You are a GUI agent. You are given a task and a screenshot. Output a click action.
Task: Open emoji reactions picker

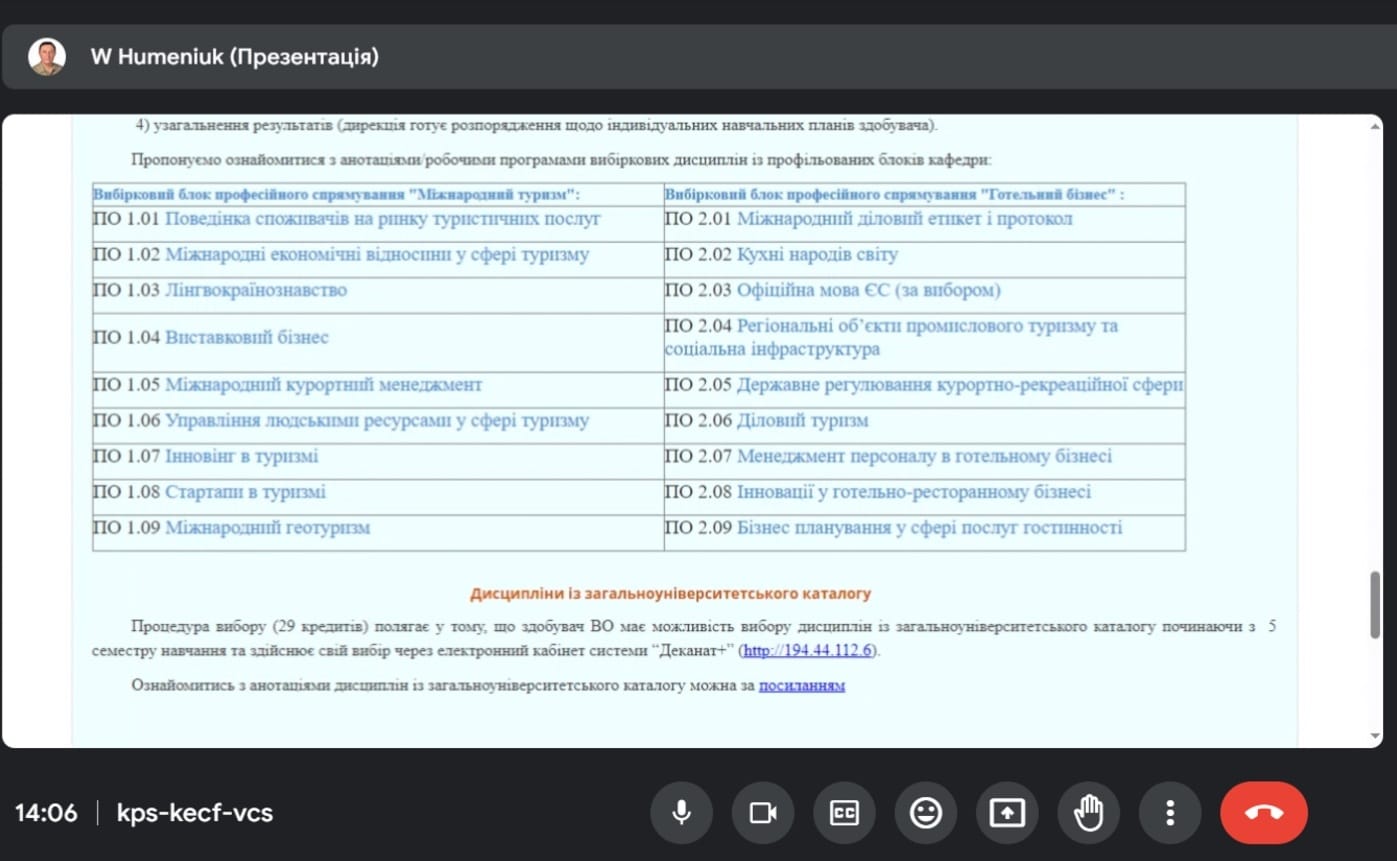(x=926, y=813)
